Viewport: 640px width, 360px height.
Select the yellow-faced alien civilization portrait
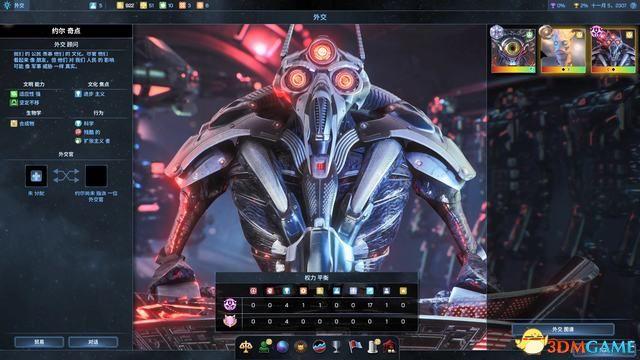(x=563, y=49)
